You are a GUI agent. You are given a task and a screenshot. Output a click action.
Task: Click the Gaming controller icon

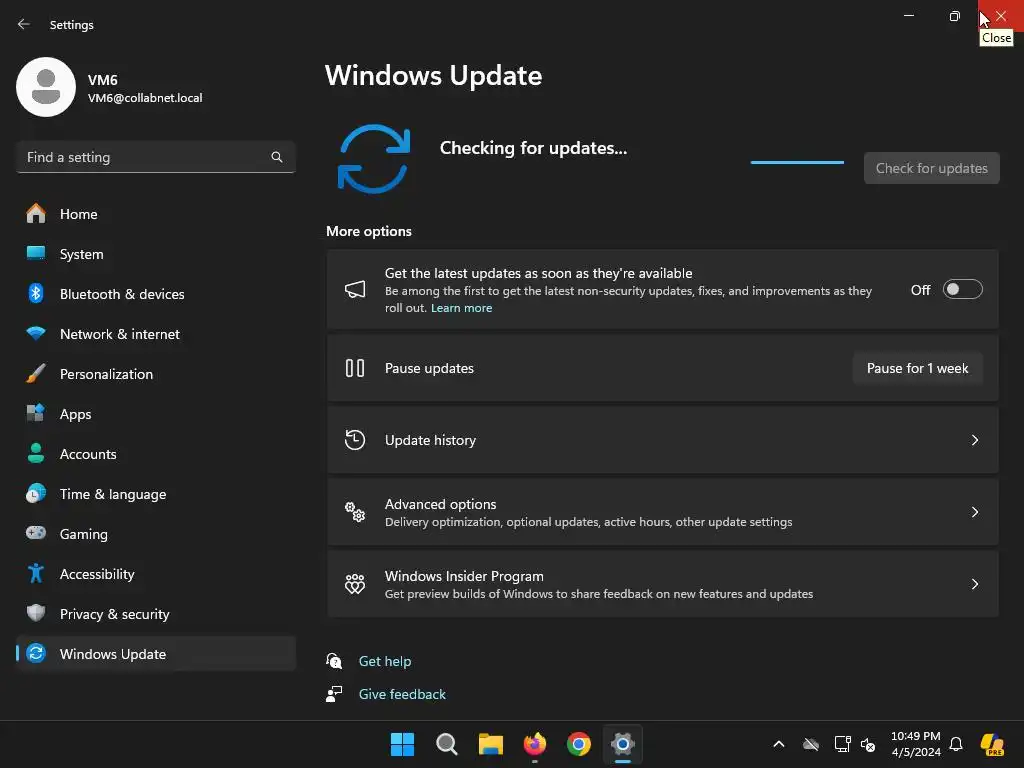coord(36,533)
